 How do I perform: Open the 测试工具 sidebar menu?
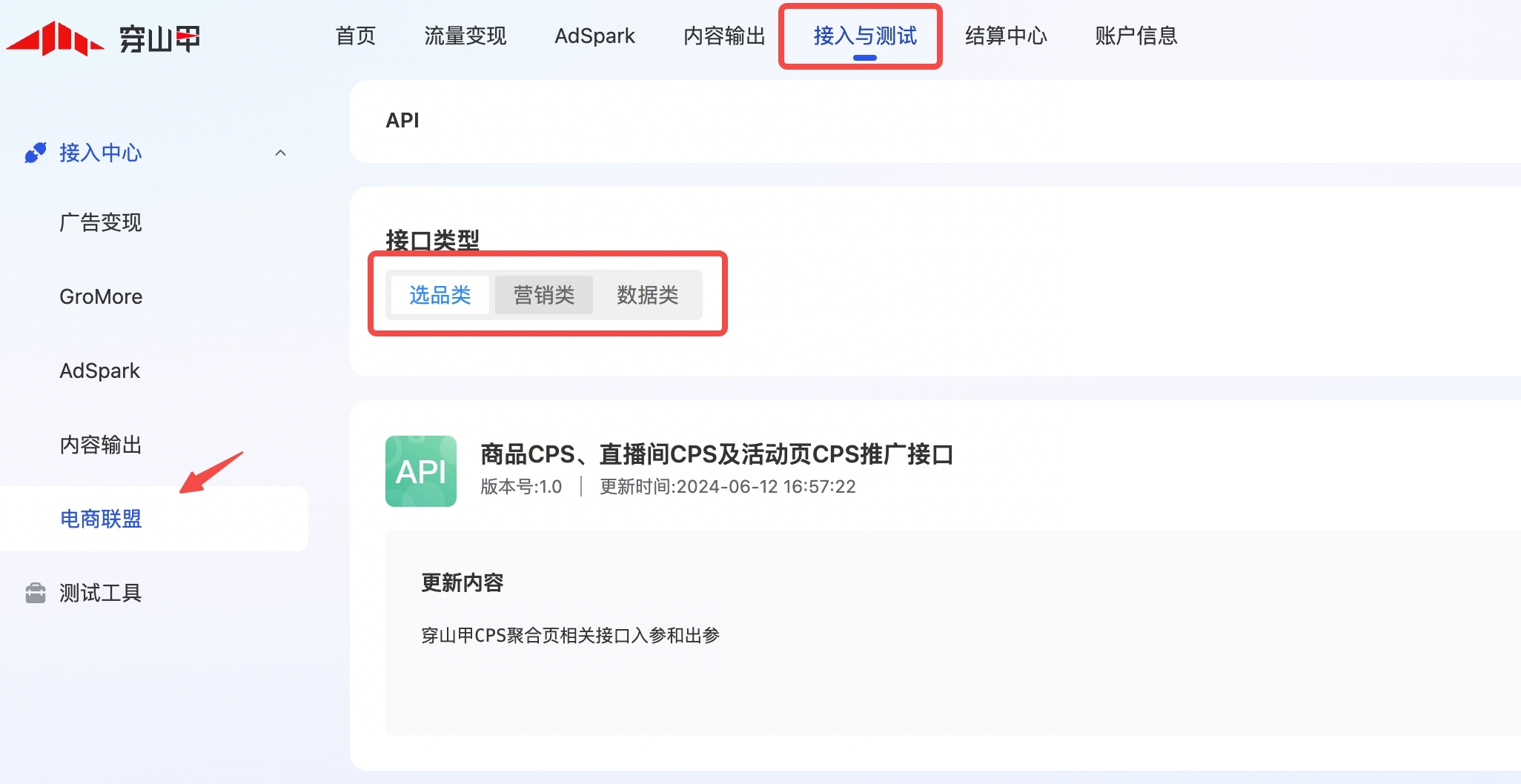click(x=101, y=593)
